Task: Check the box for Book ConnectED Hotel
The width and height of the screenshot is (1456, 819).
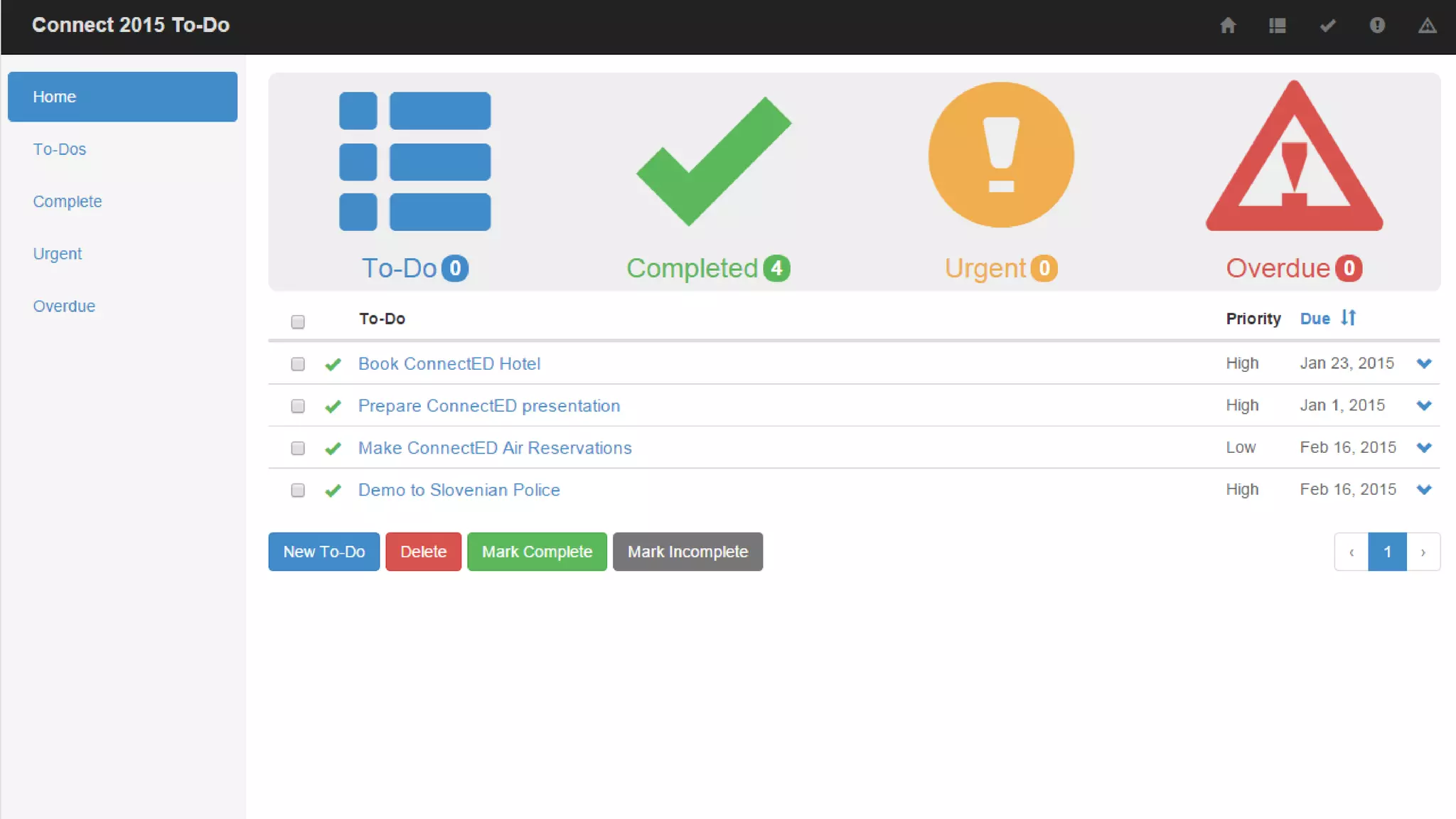Action: (x=298, y=364)
